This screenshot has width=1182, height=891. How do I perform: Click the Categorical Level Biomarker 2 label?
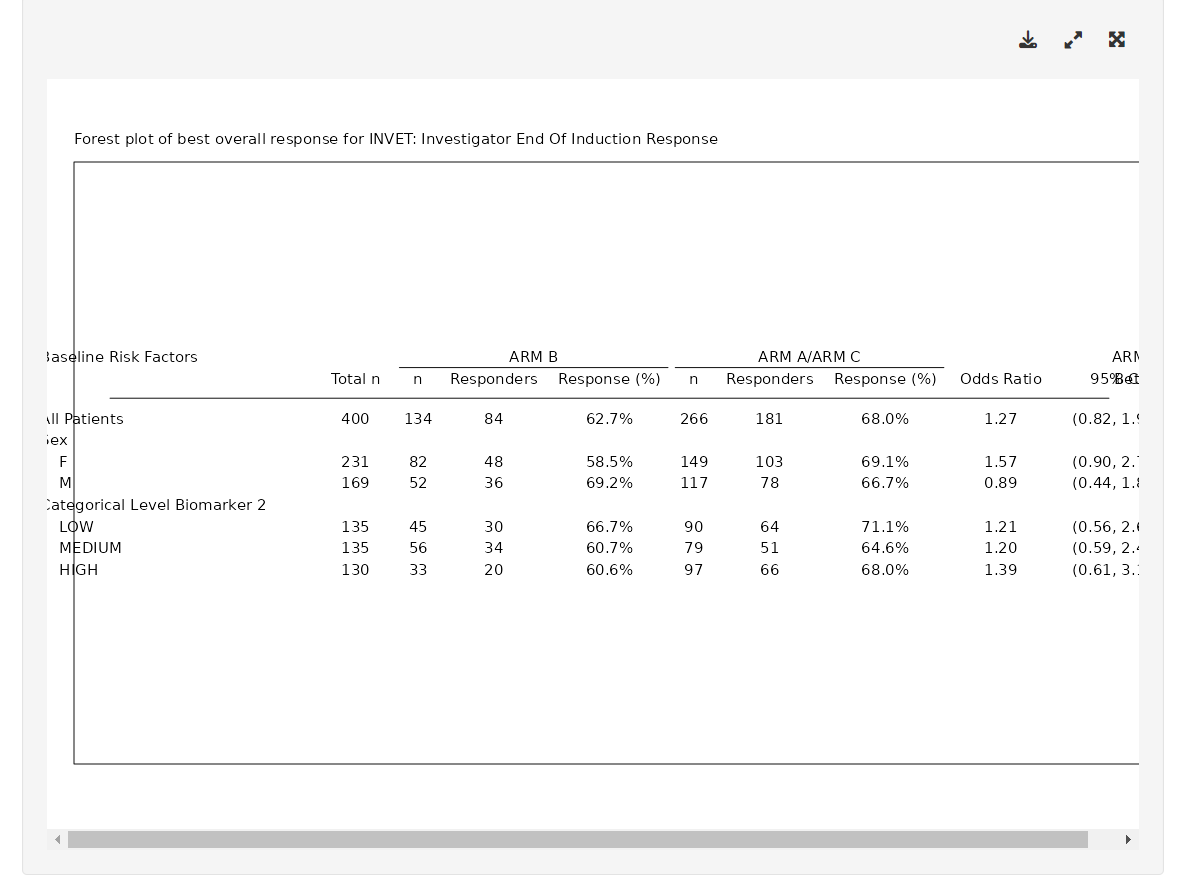coord(154,505)
